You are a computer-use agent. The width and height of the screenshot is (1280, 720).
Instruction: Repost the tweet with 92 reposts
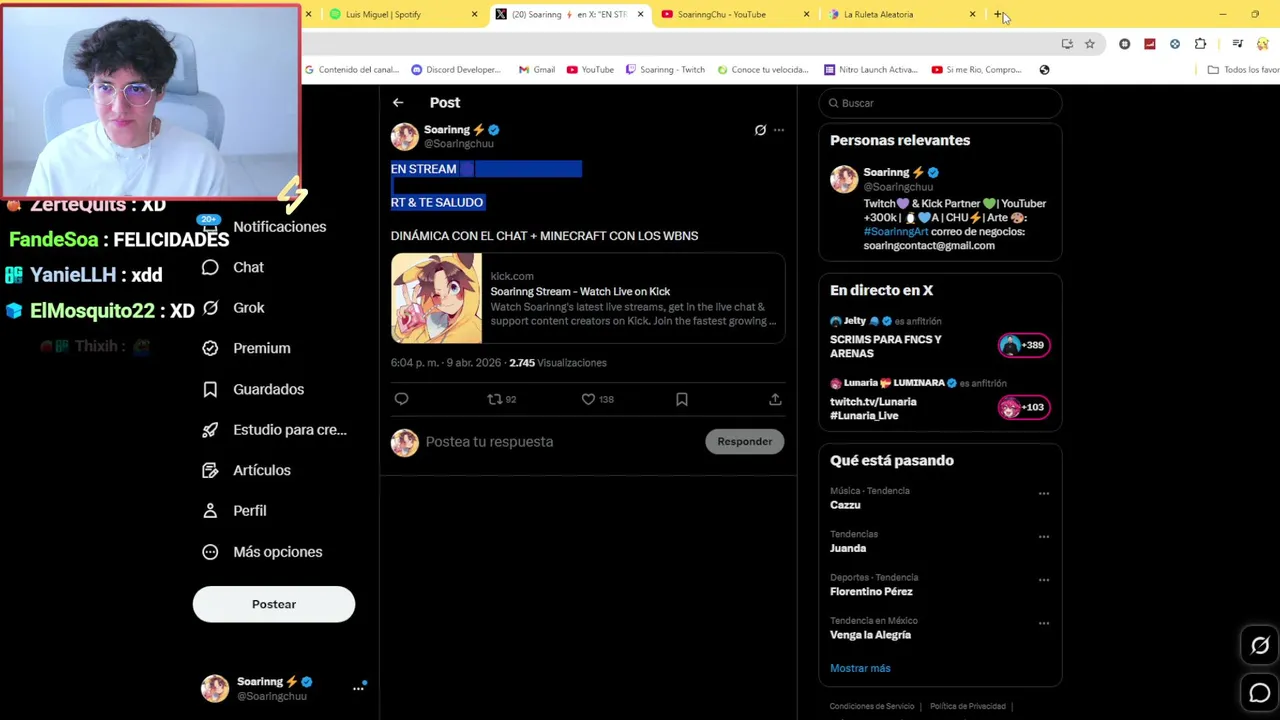501,399
